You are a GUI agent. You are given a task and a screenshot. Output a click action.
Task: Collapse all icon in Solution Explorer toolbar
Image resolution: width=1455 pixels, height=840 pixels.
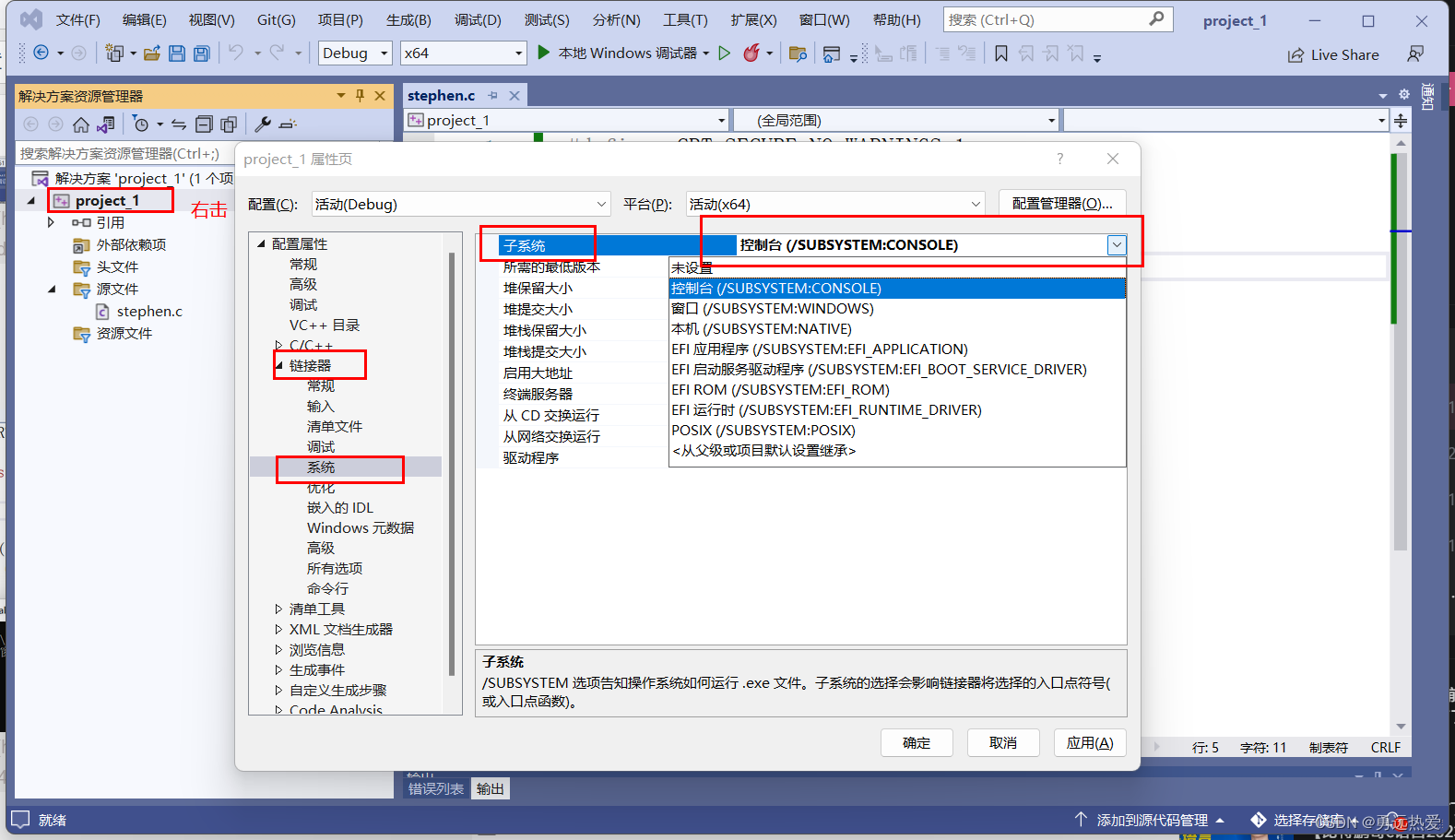[204, 124]
